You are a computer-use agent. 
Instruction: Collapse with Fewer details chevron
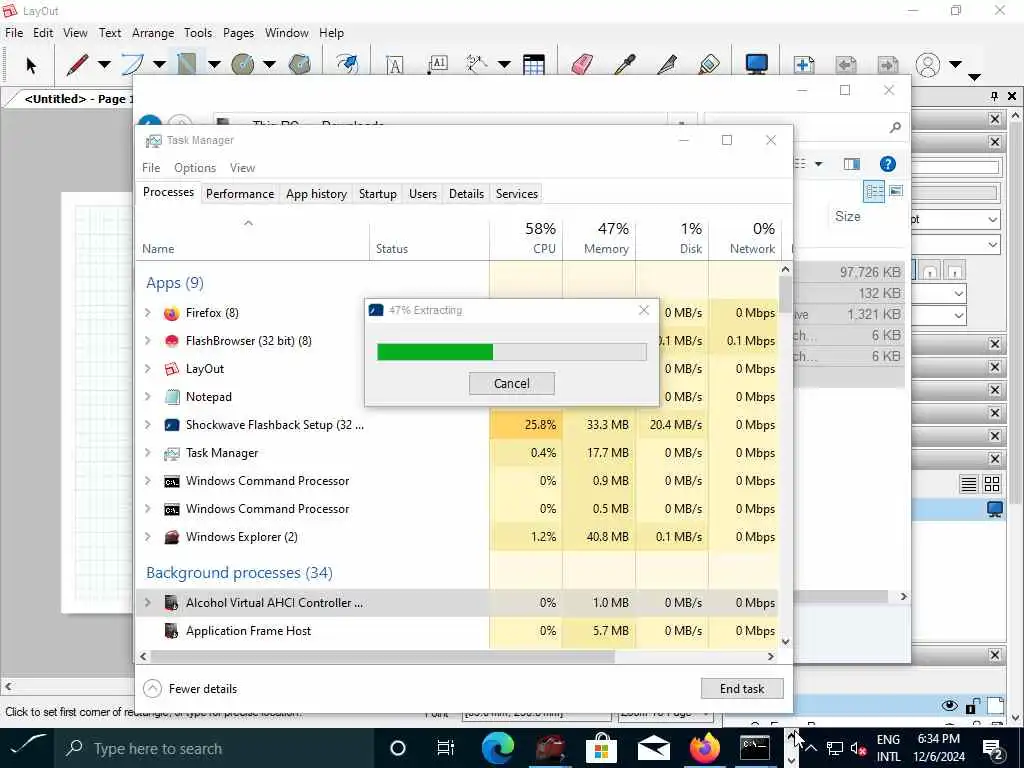click(152, 688)
